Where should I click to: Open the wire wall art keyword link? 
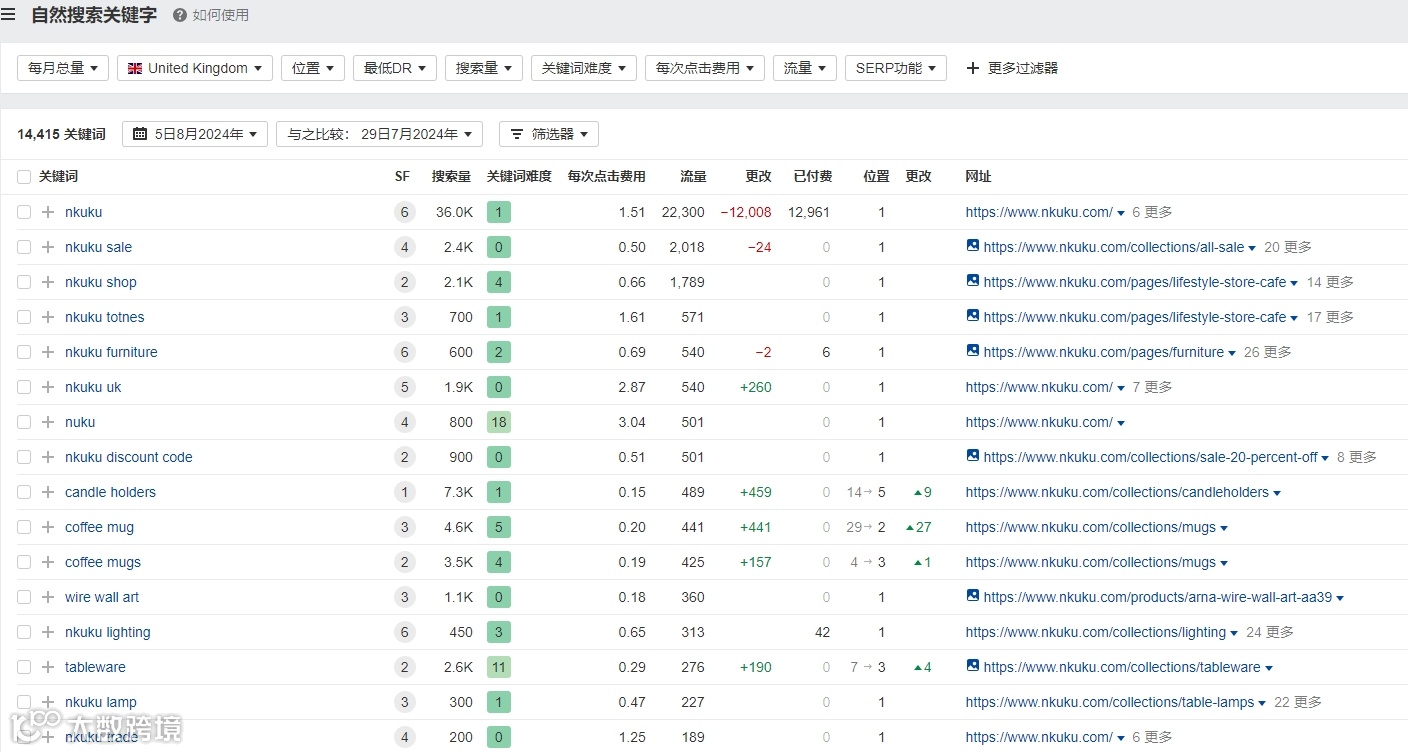pos(102,597)
